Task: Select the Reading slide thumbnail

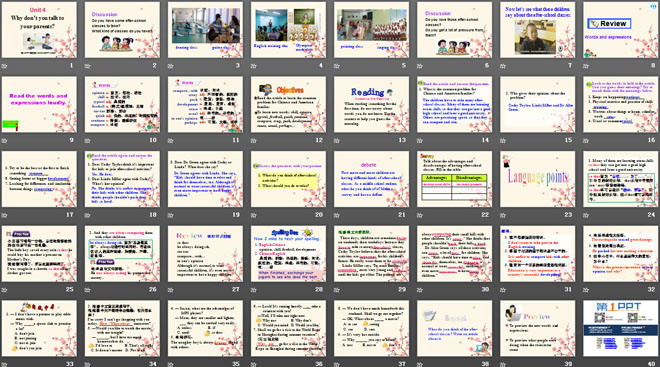Action: click(x=371, y=104)
